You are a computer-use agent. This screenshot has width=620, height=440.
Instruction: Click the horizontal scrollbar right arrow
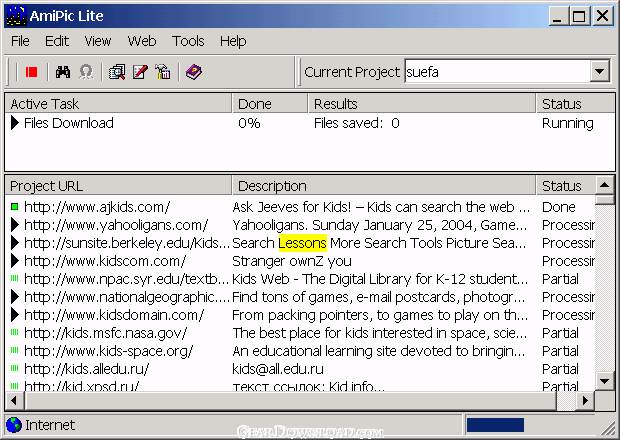[x=585, y=401]
